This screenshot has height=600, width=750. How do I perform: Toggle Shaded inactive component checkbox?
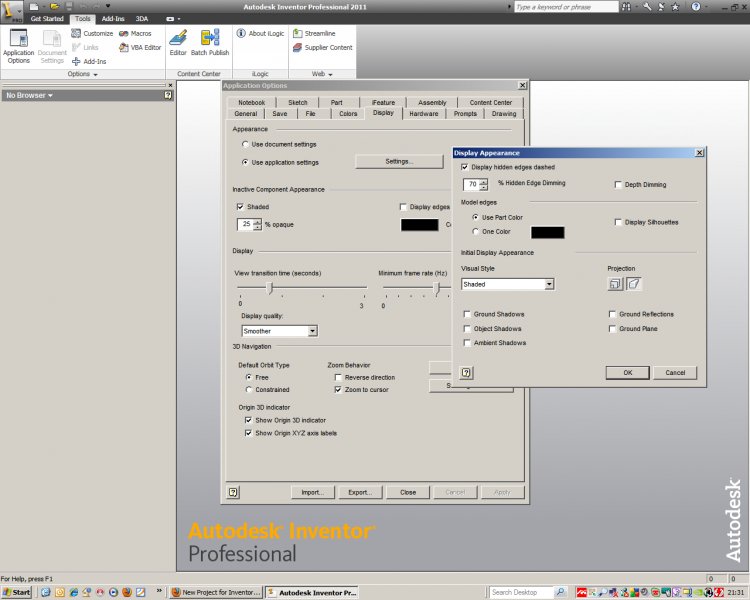click(240, 207)
